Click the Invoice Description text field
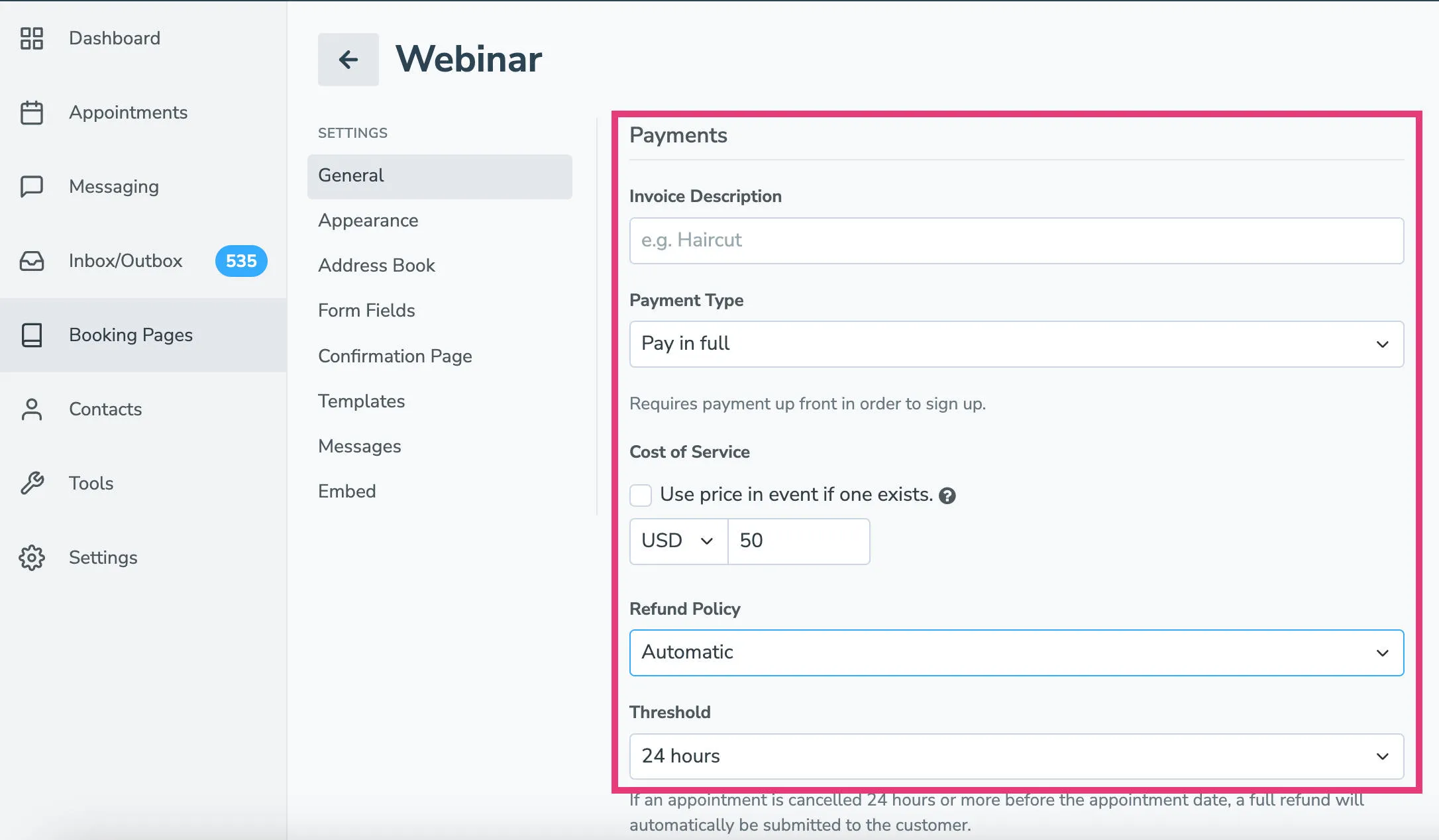The height and width of the screenshot is (840, 1439). (x=1017, y=240)
